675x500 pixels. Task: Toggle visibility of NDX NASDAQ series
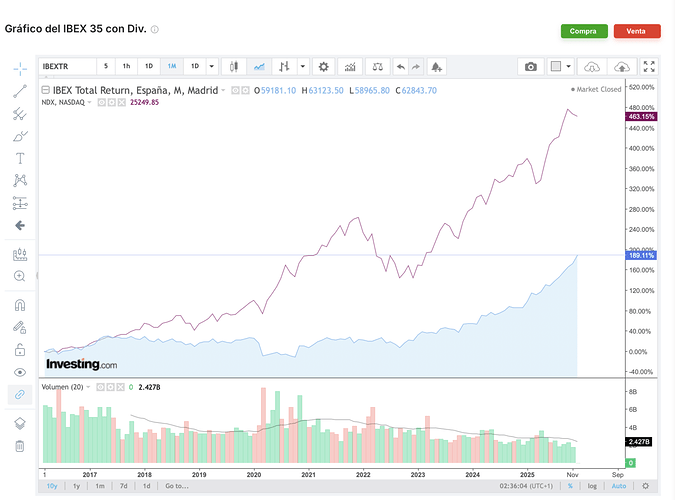coord(102,102)
